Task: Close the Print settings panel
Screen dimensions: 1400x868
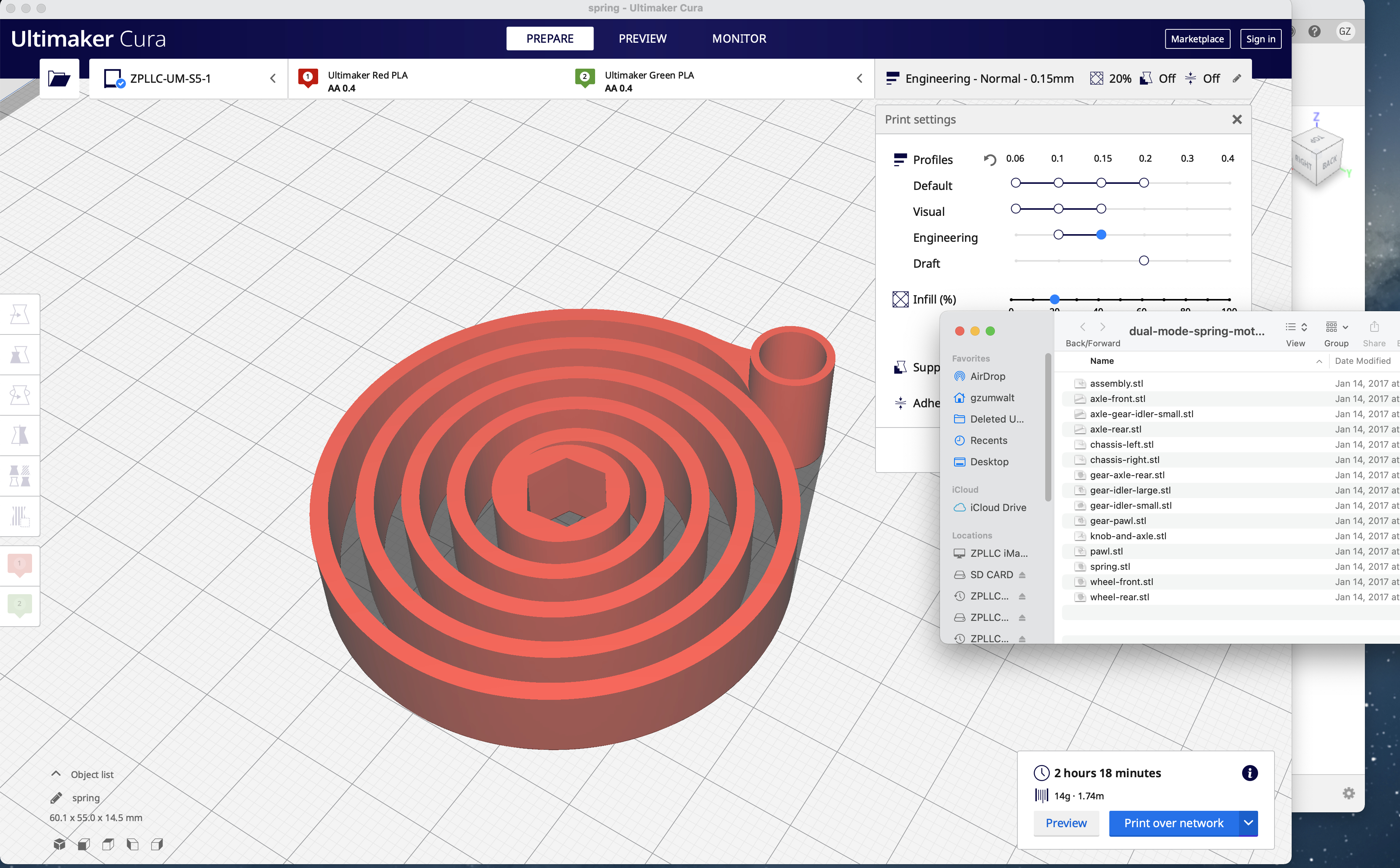Action: click(x=1236, y=119)
